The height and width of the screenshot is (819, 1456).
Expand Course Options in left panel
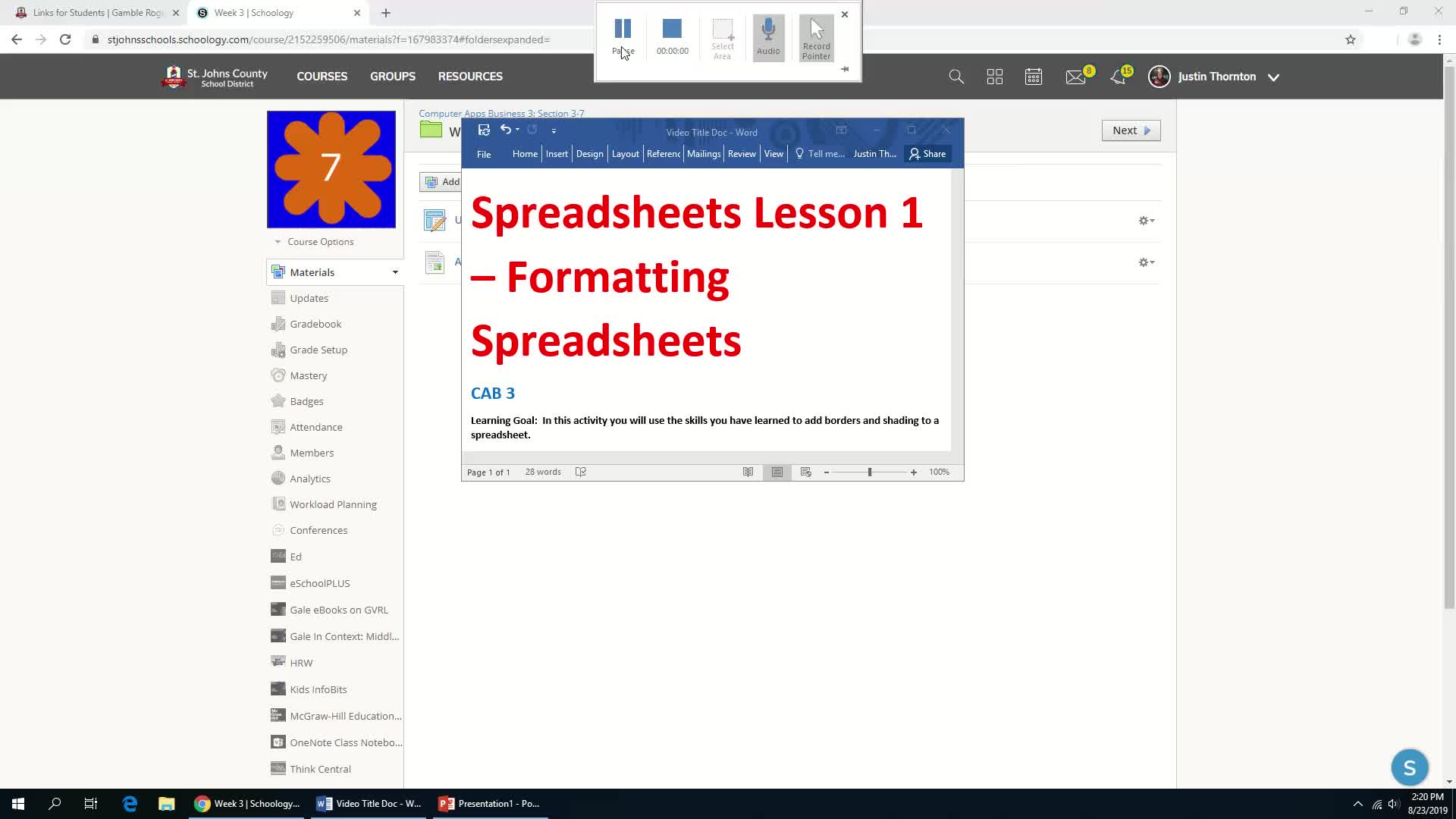point(314,241)
